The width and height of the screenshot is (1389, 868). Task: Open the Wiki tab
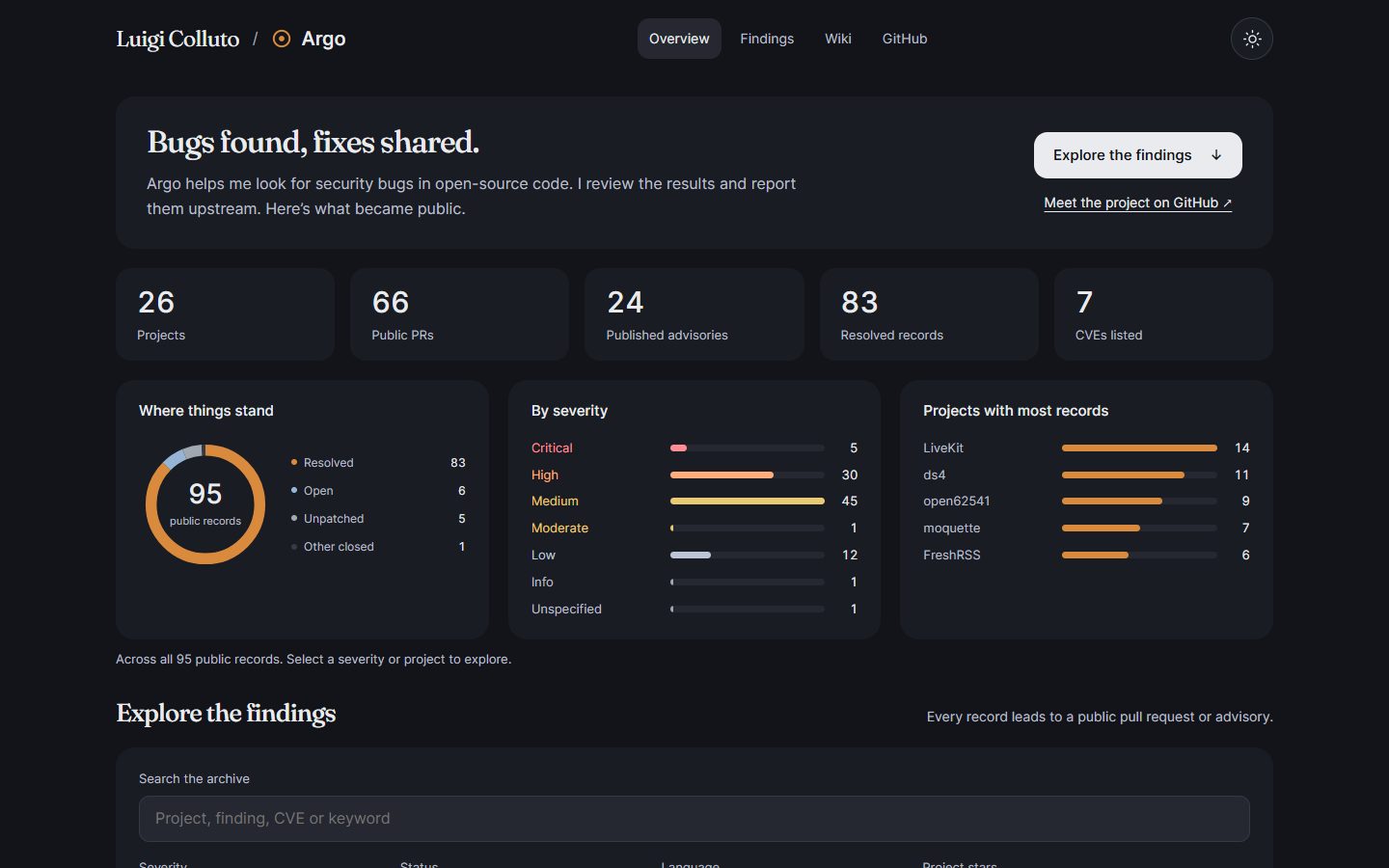point(838,39)
